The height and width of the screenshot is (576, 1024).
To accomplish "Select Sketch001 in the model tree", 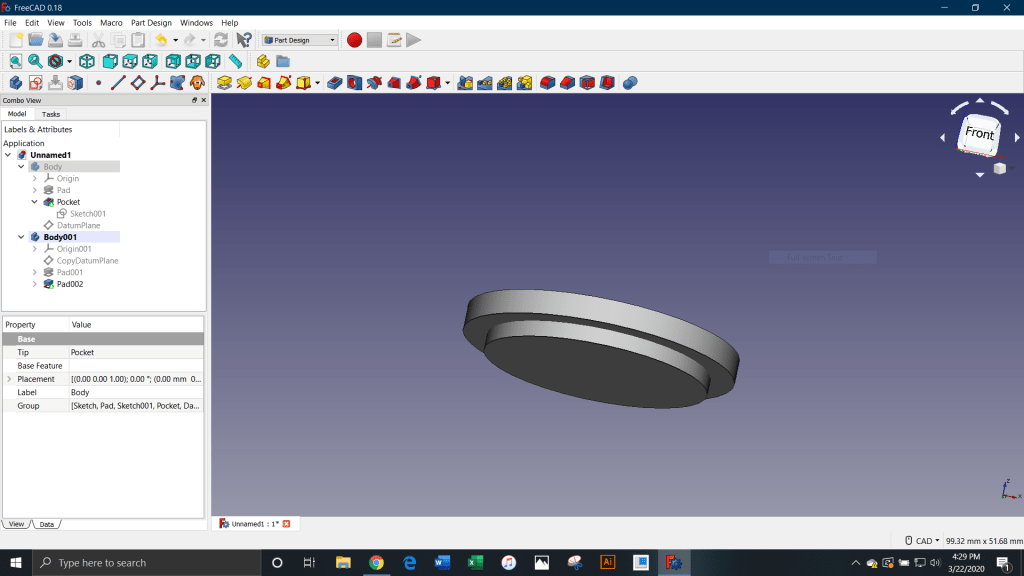I will pyautogui.click(x=87, y=214).
